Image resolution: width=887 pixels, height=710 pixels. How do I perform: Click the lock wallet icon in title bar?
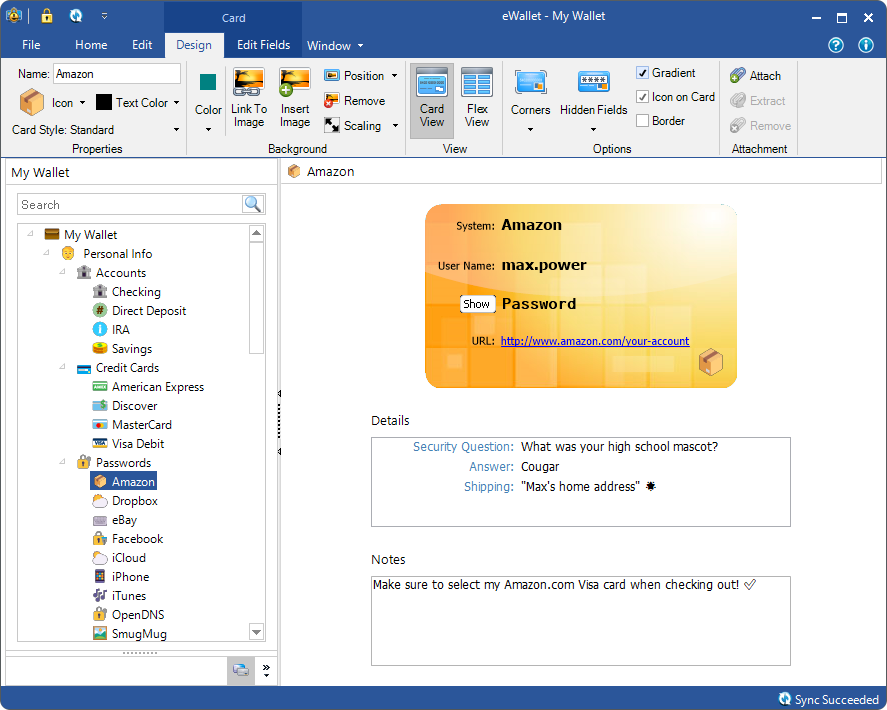[x=46, y=16]
